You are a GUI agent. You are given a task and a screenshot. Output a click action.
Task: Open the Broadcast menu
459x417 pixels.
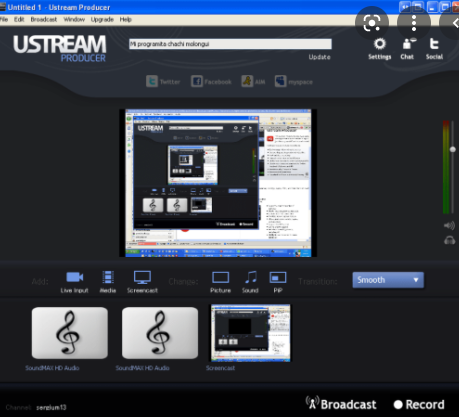44,19
